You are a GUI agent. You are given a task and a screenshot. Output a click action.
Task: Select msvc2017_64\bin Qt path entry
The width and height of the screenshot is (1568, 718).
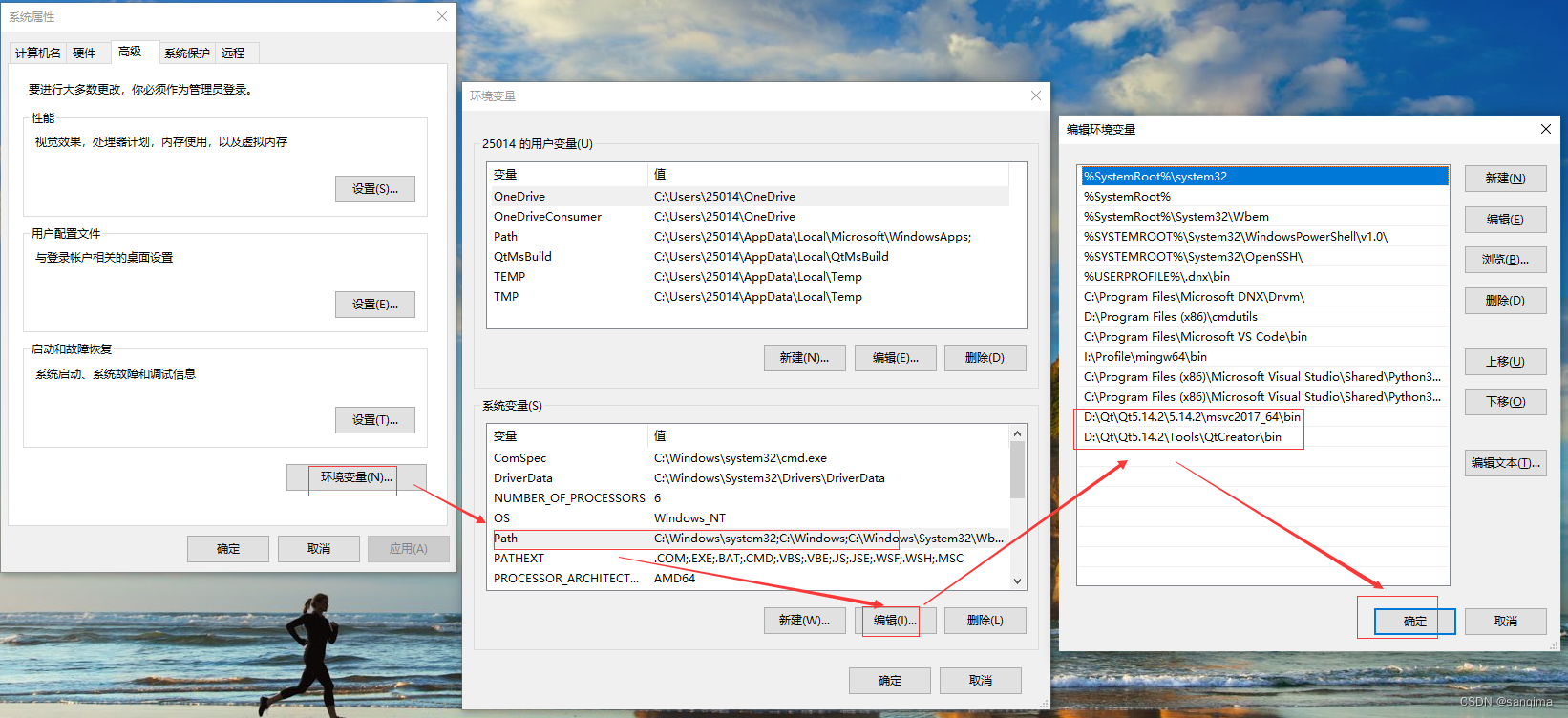coord(1264,417)
